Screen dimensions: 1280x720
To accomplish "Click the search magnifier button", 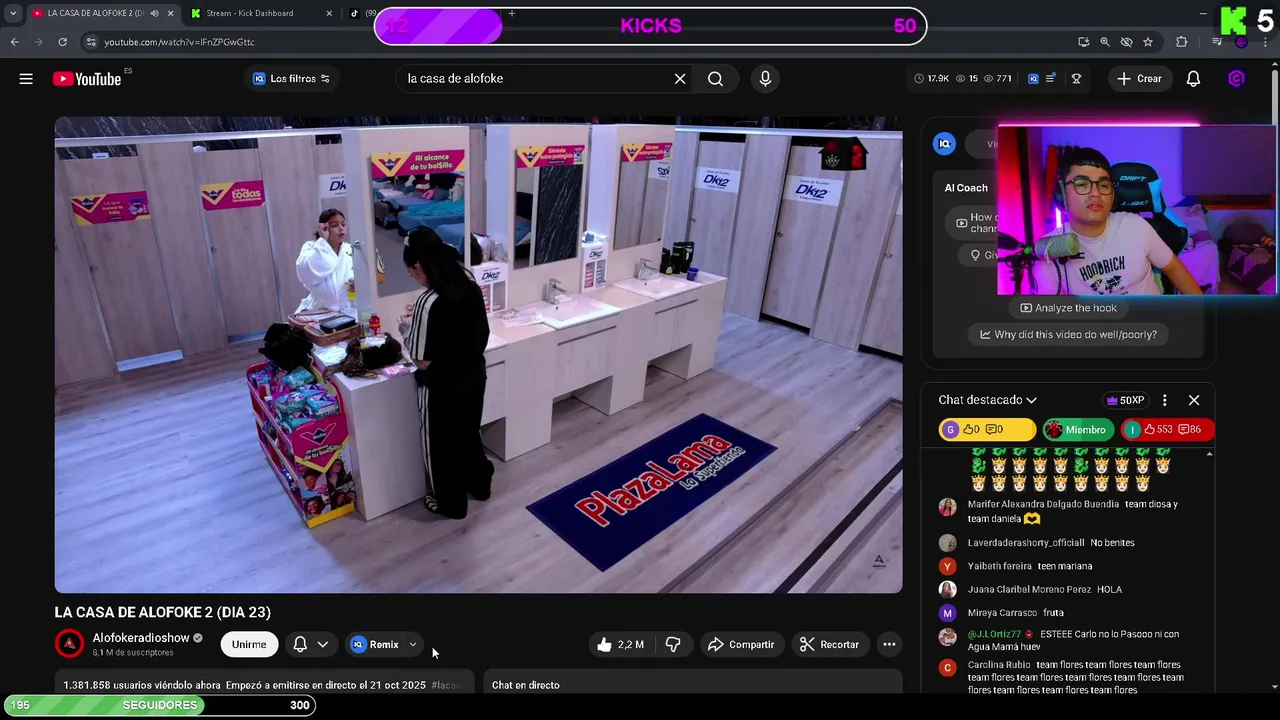I will tap(715, 79).
